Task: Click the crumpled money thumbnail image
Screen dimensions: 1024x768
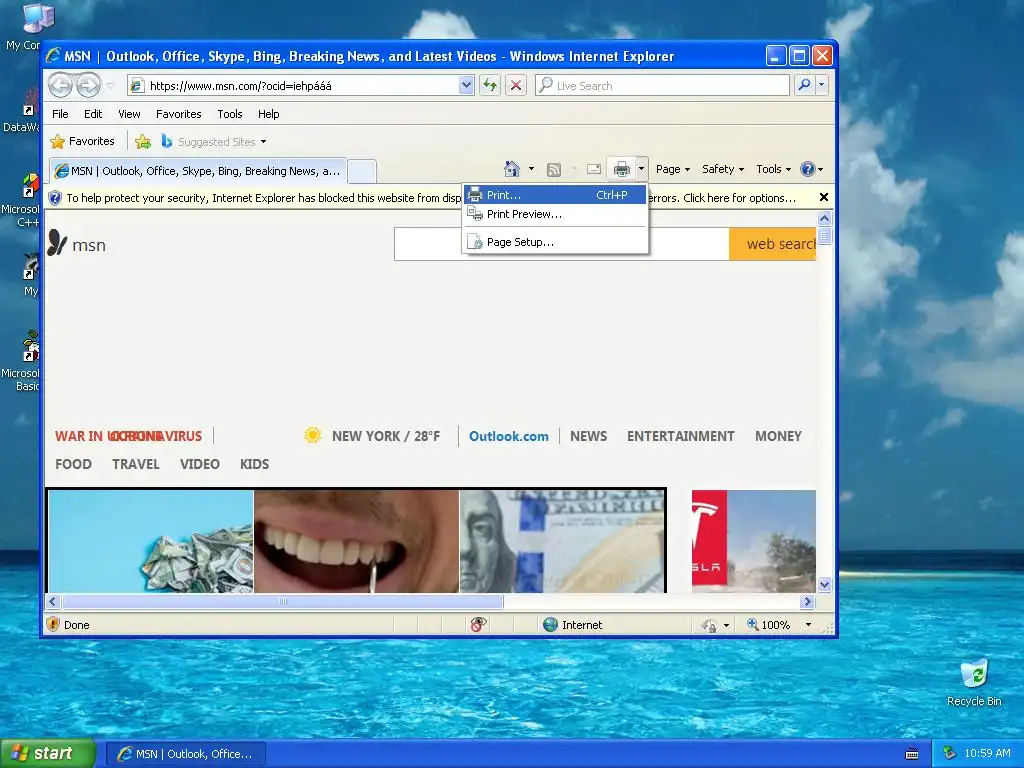Action: click(x=151, y=541)
